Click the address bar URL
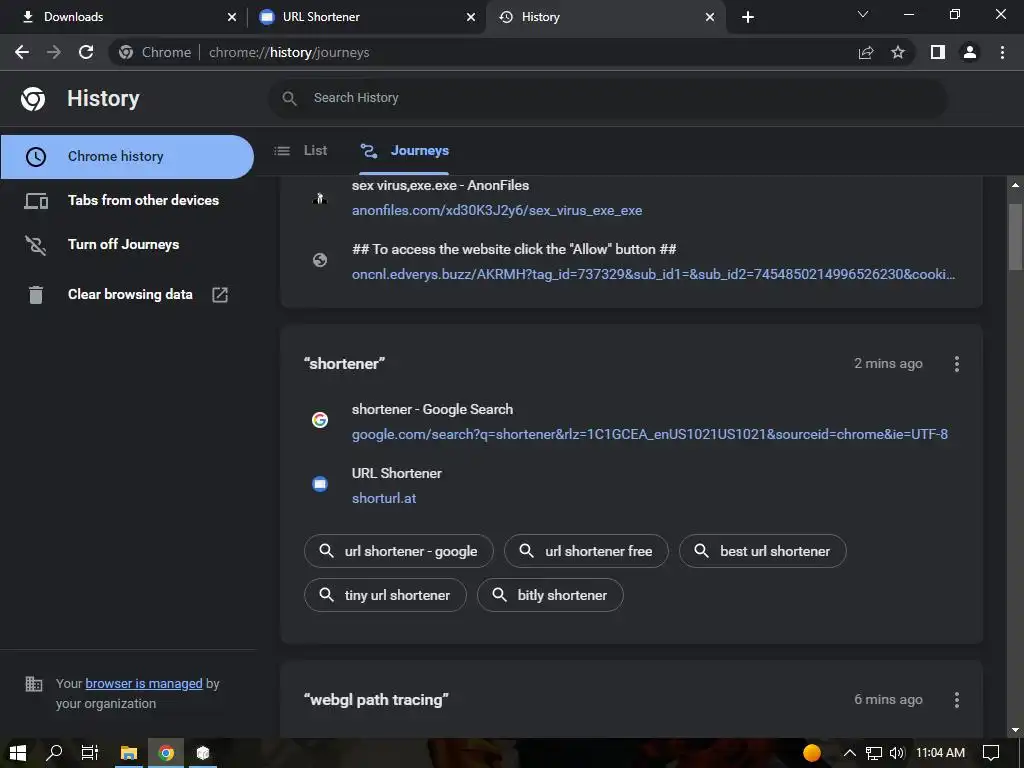The height and width of the screenshot is (768, 1024). [x=289, y=52]
